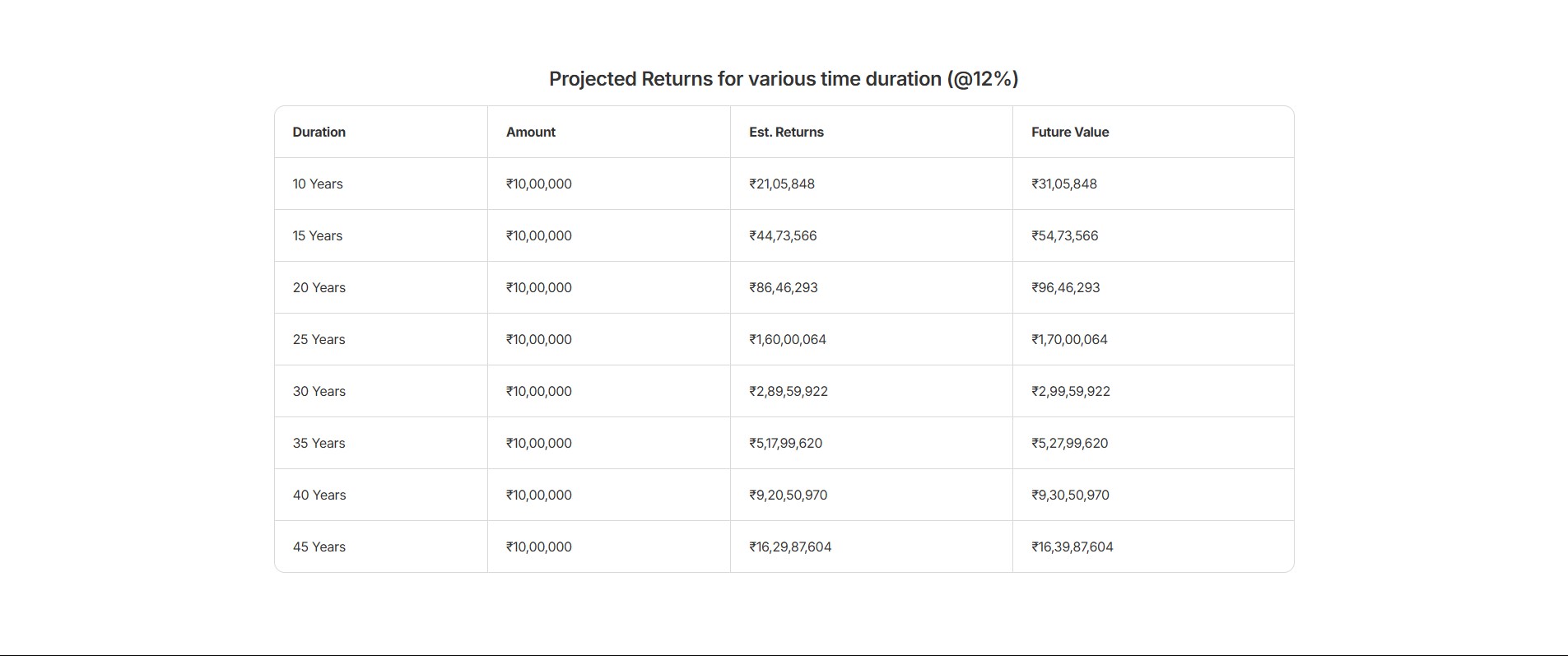Click the ₹86,46,293 estimated returns value
The width and height of the screenshot is (1568, 656).
pos(784,287)
